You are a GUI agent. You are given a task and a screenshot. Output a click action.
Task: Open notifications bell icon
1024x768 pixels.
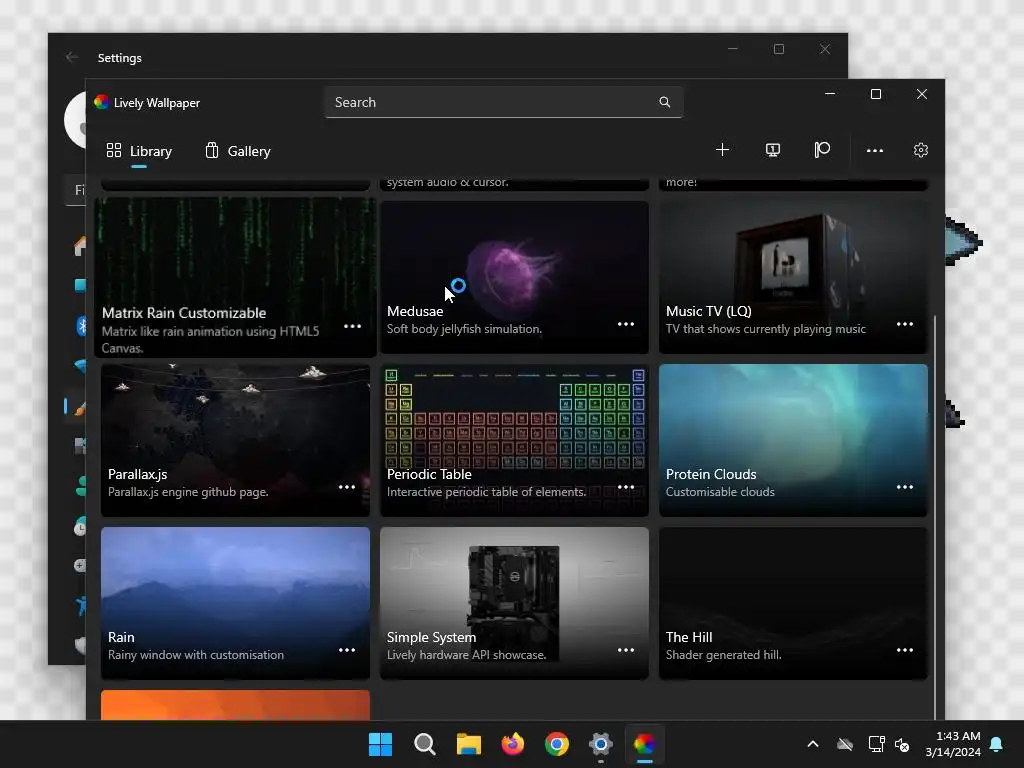[997, 744]
